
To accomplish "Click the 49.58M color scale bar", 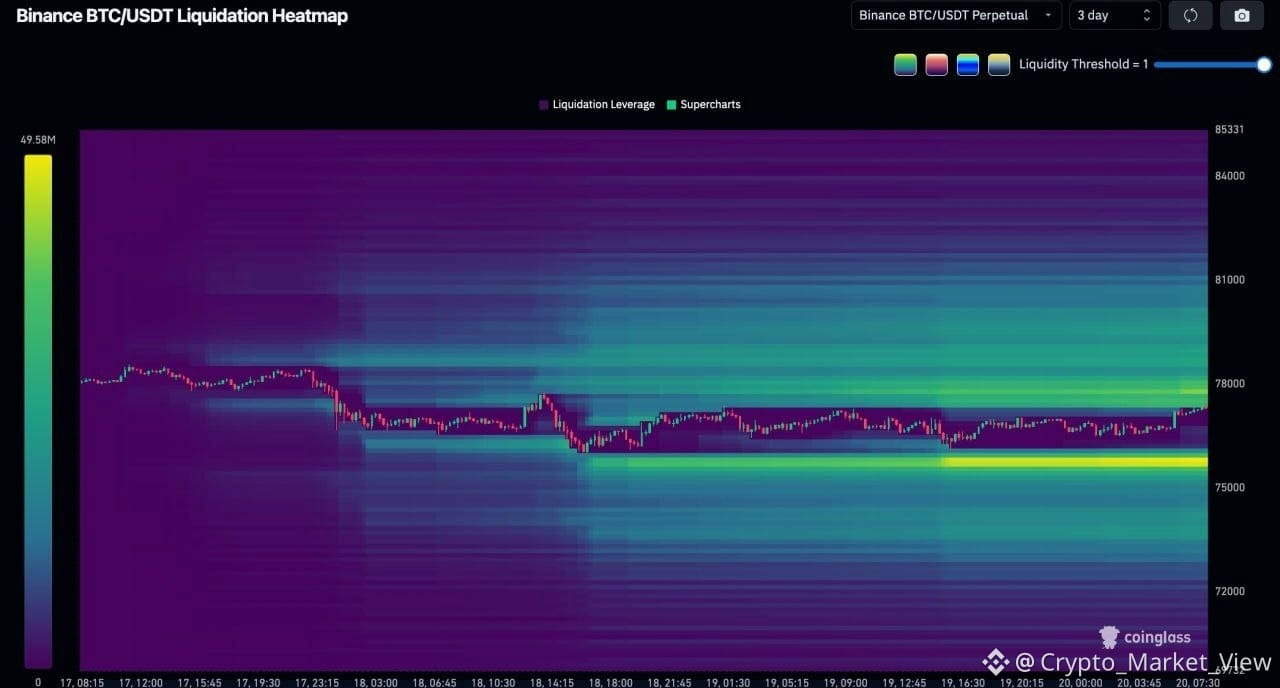I will coord(38,411).
